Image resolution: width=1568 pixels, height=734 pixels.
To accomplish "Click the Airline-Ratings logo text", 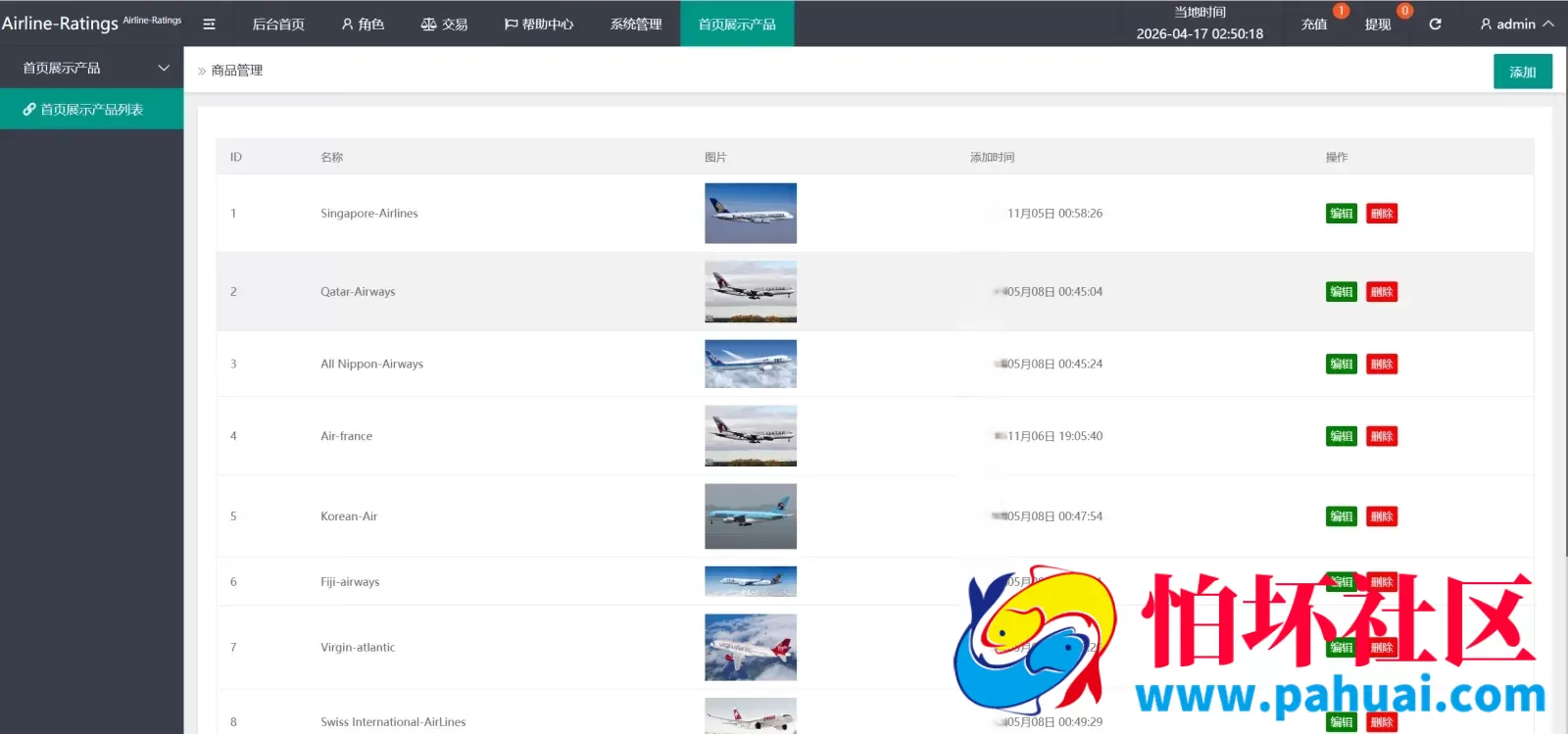I will pyautogui.click(x=60, y=24).
